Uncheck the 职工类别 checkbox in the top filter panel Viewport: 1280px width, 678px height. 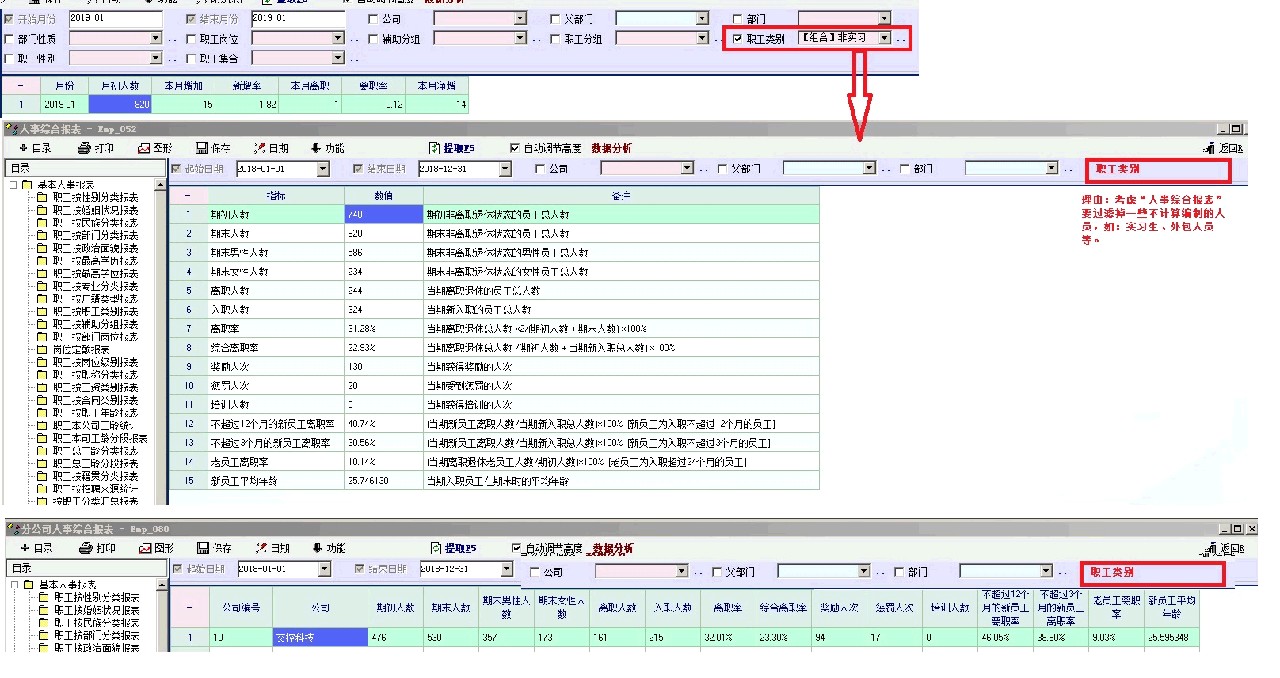[738, 38]
